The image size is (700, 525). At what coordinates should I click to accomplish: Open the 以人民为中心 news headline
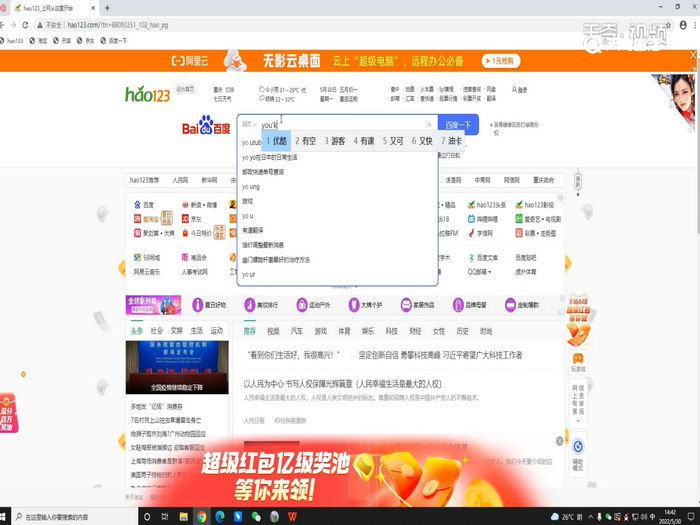[342, 383]
